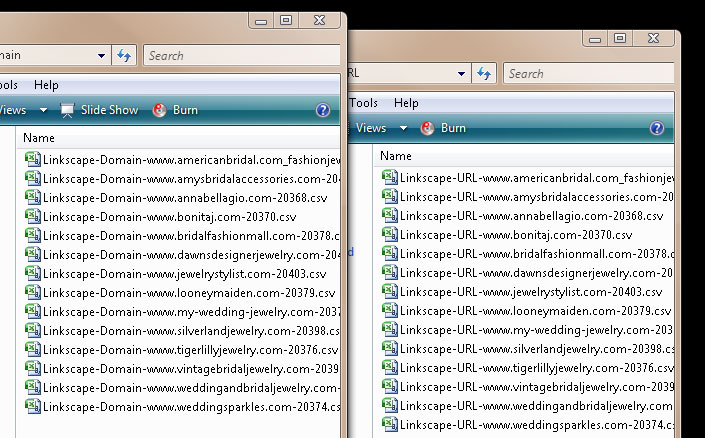Click the Excel icon beside Linkscape-Domain jewelrystylist file
705x438 pixels.
click(x=33, y=273)
